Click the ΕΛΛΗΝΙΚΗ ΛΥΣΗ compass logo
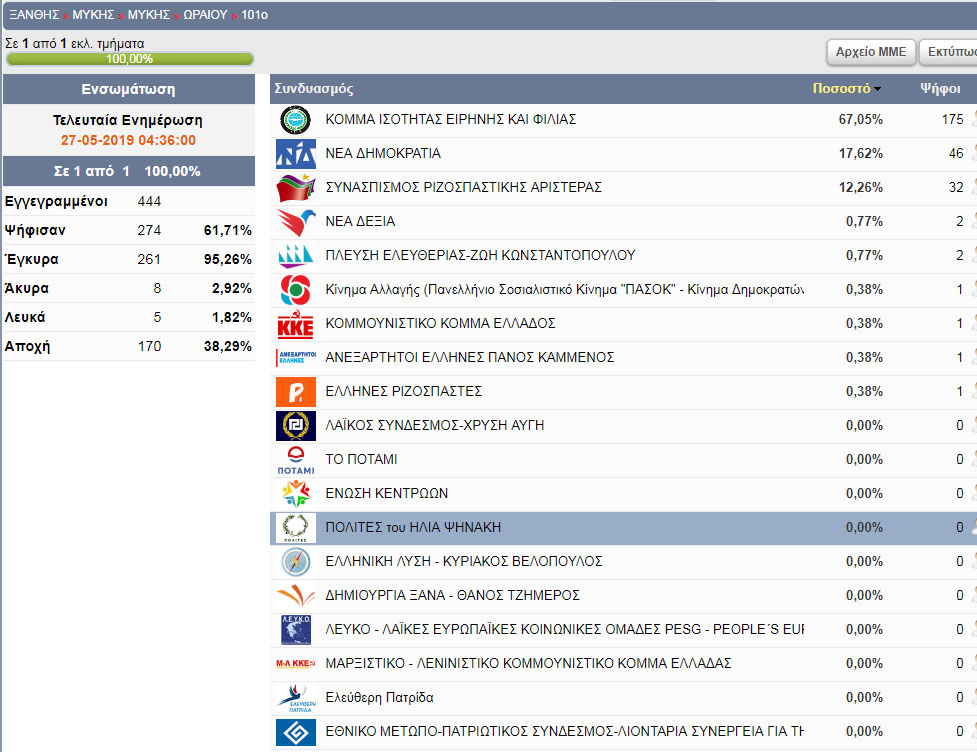Image resolution: width=977 pixels, height=752 pixels. pyautogui.click(x=295, y=562)
